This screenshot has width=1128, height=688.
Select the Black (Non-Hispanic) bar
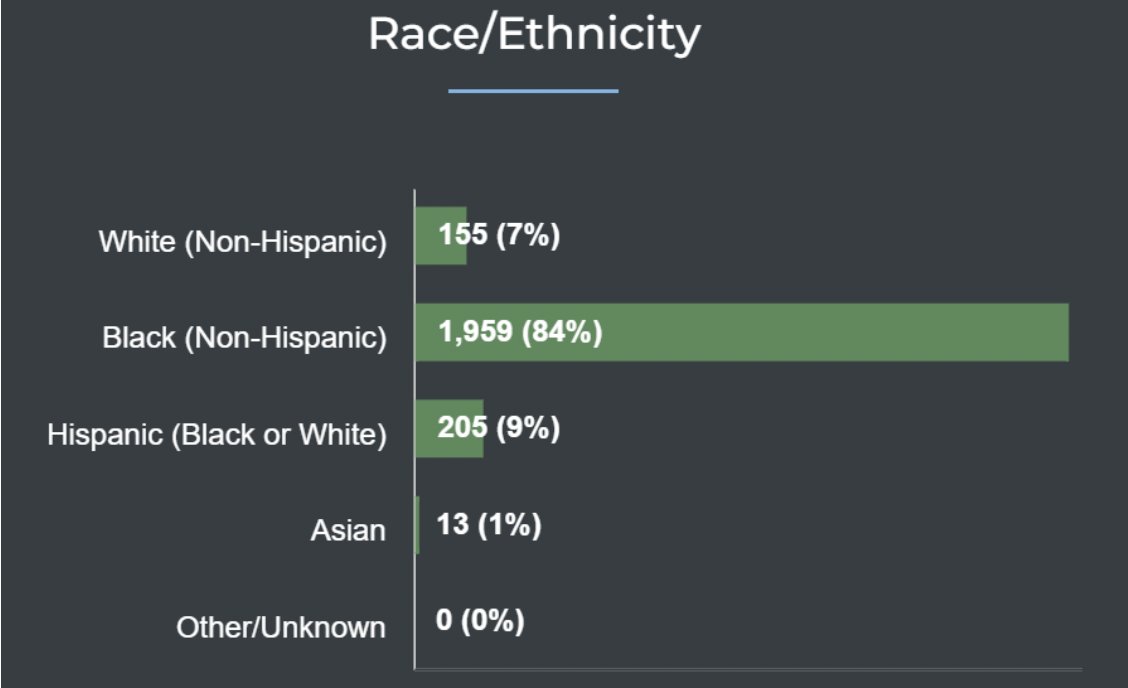(742, 332)
